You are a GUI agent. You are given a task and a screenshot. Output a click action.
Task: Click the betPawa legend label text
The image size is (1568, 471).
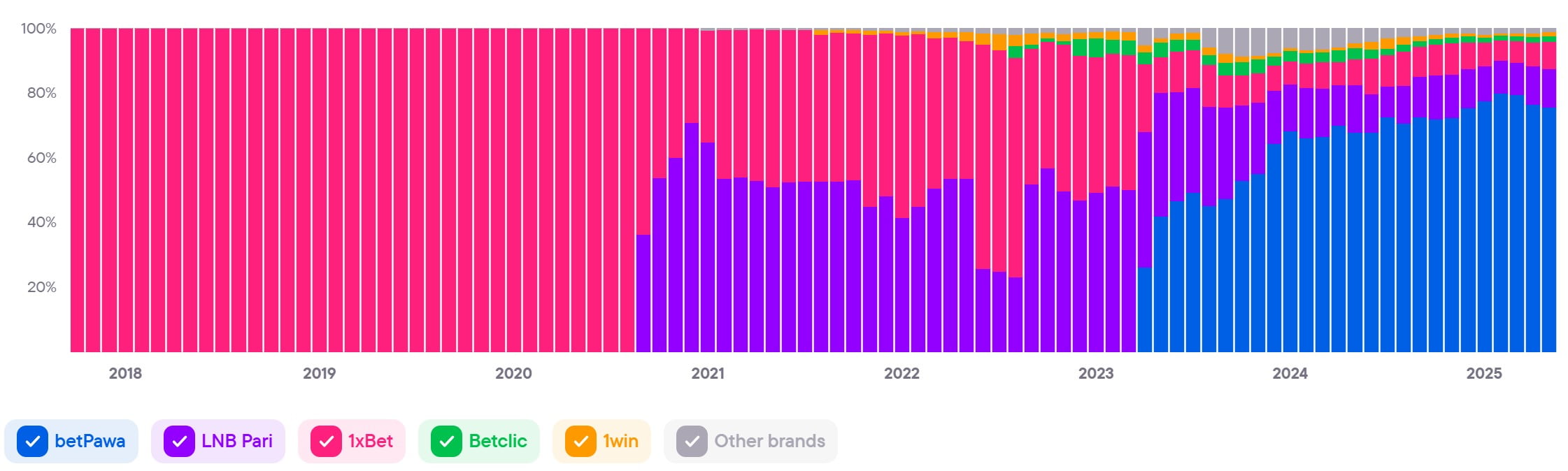coord(90,442)
